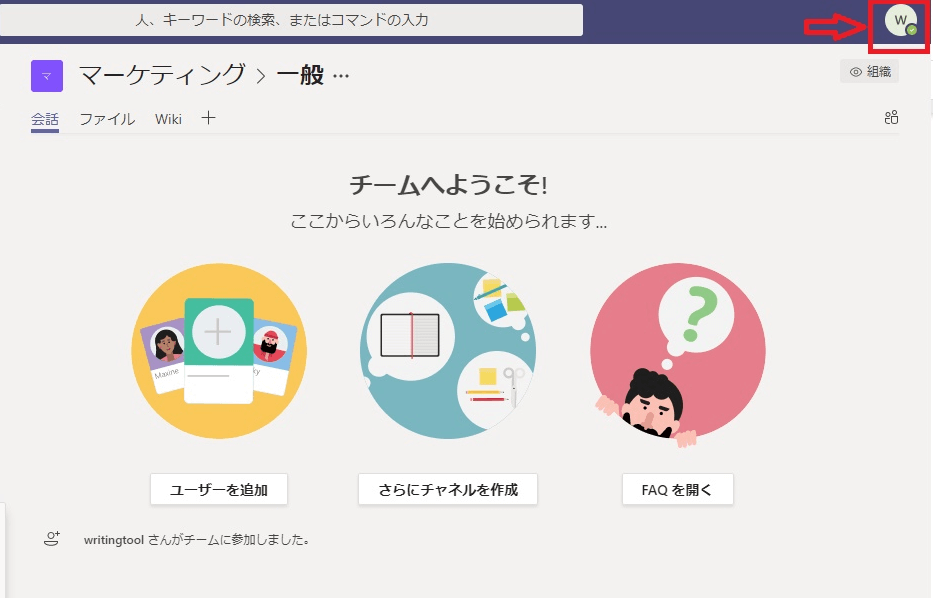Click the question mark FAQ illustration
Viewport: 933px width, 598px height.
point(677,351)
